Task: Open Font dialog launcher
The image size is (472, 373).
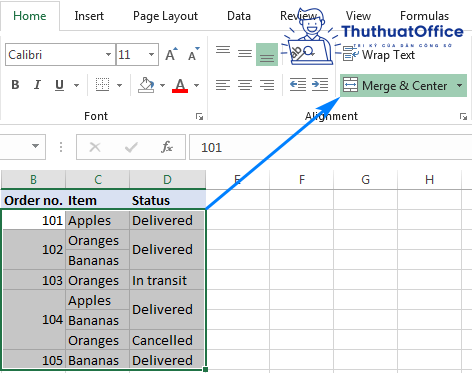Action: [199, 116]
